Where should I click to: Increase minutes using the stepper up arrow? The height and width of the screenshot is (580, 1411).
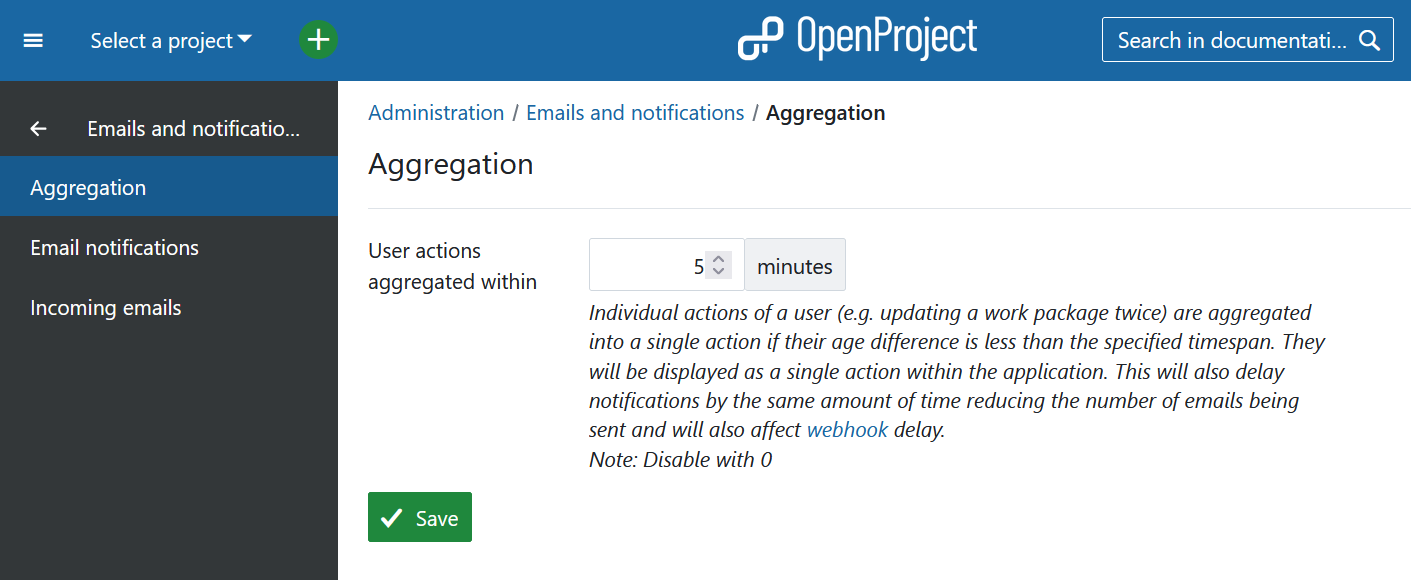[x=718, y=259]
